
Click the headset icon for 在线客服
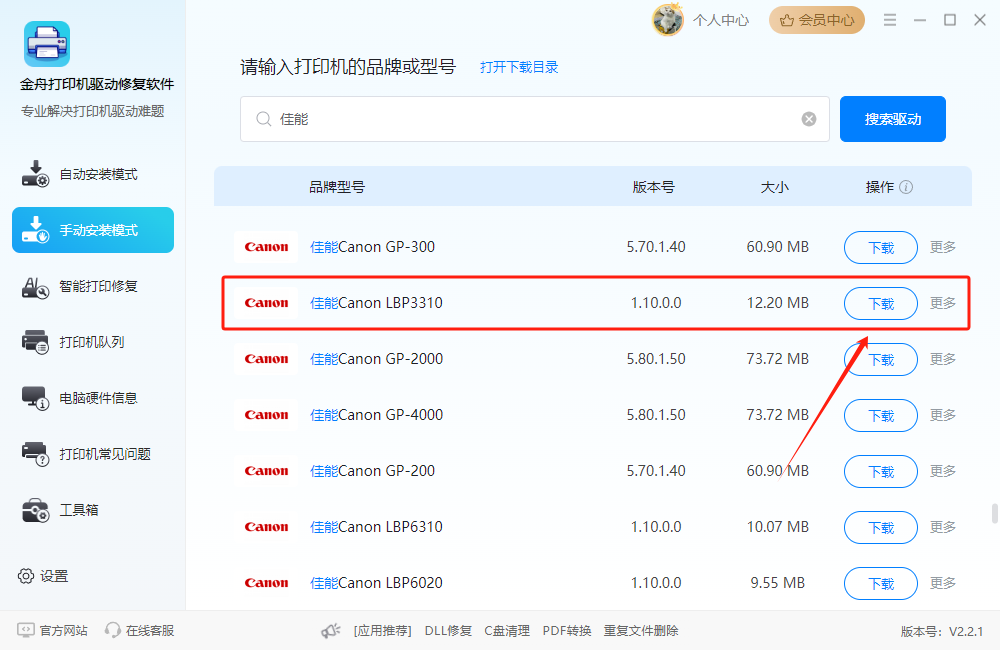pyautogui.click(x=112, y=630)
